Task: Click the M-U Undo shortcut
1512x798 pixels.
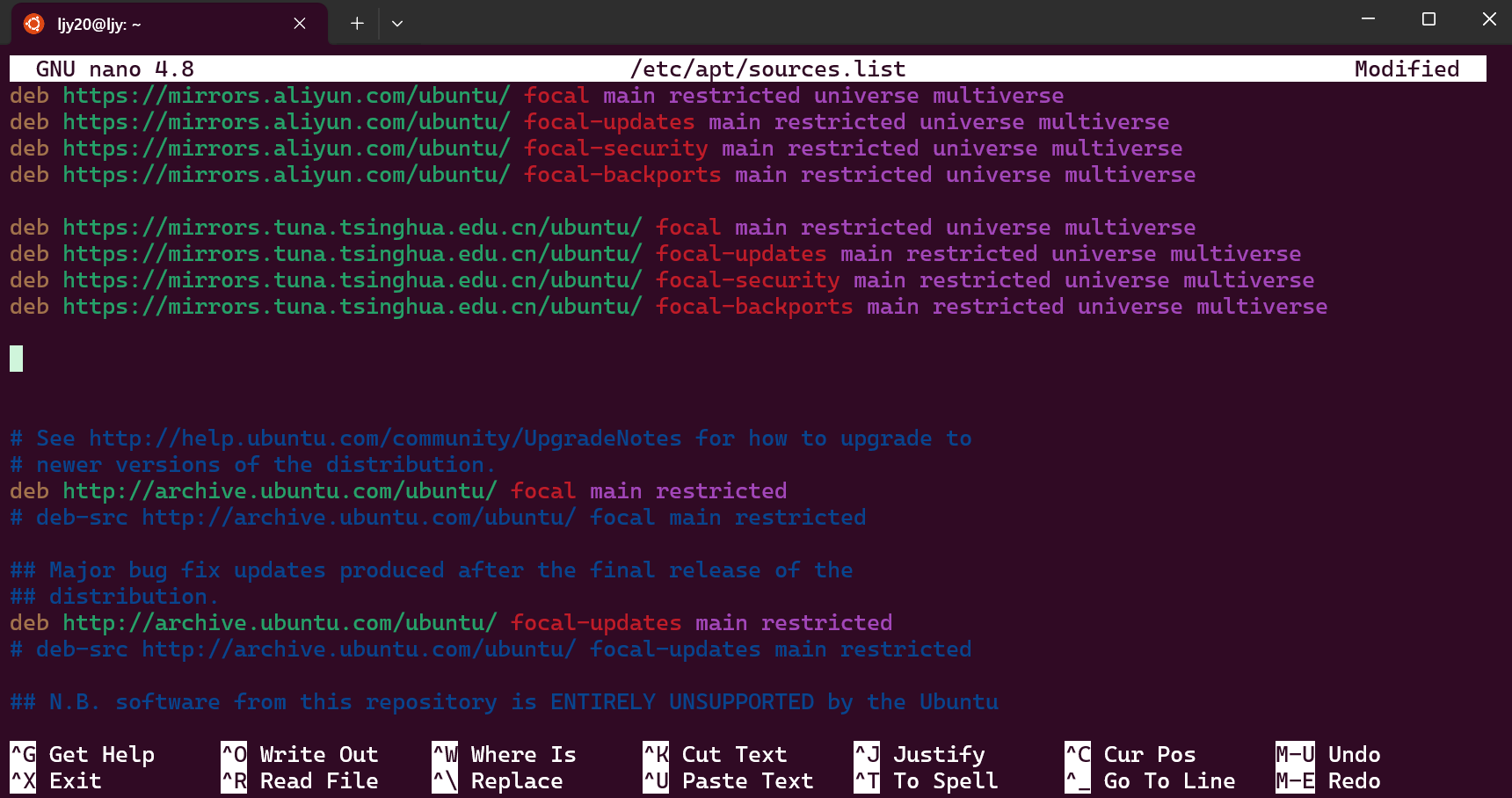Action: click(1328, 755)
